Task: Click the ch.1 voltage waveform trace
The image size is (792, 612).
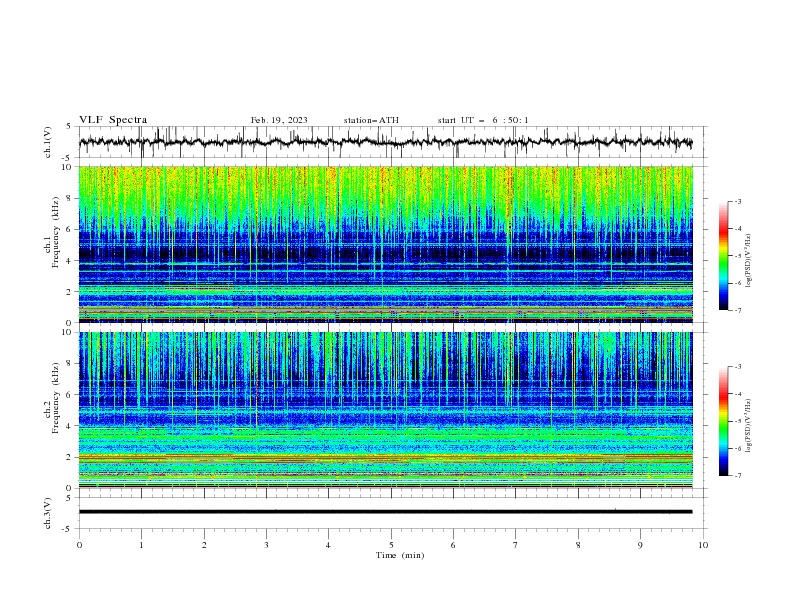Action: tap(385, 142)
